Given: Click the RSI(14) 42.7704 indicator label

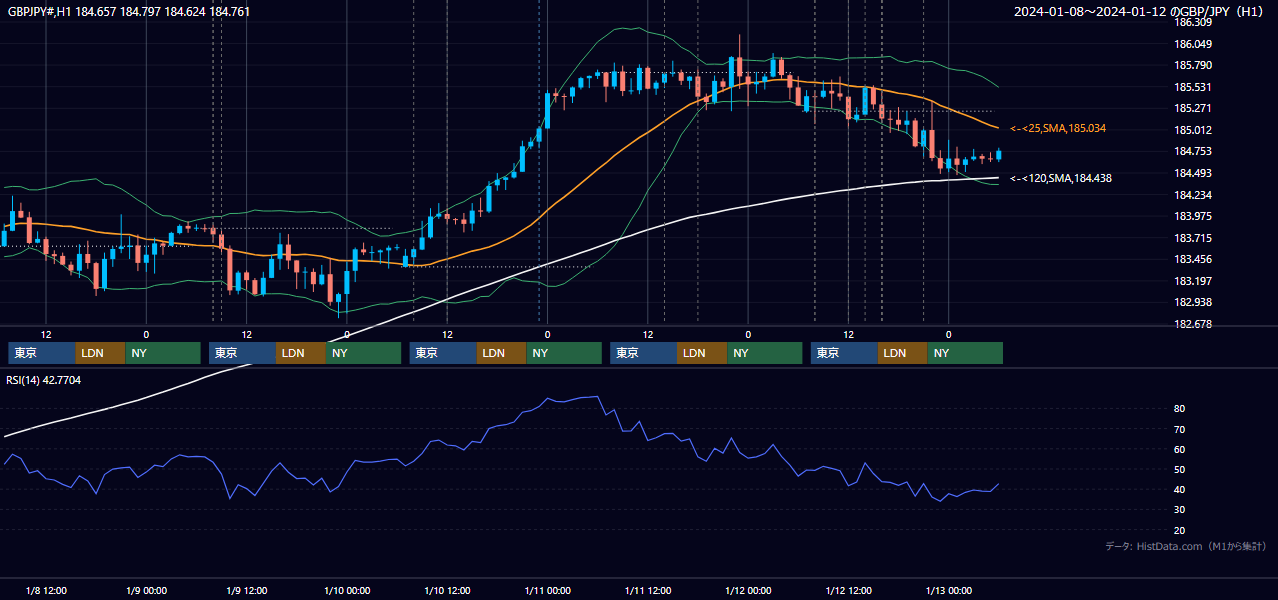Looking at the screenshot, I should tap(44, 380).
